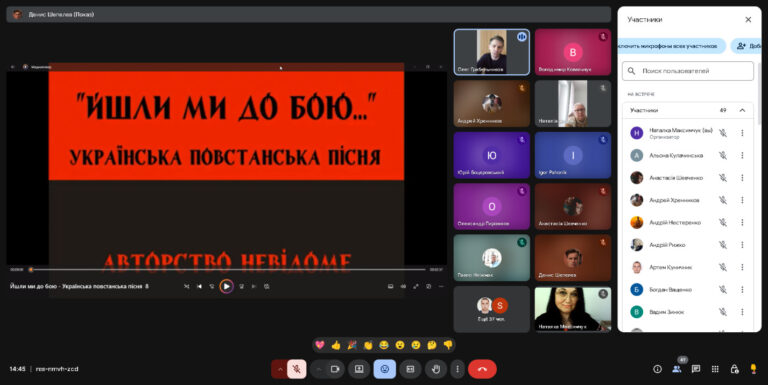Select Вадим Зинюк in participant list
Viewport: 768px width, 385px height.
[688, 312]
